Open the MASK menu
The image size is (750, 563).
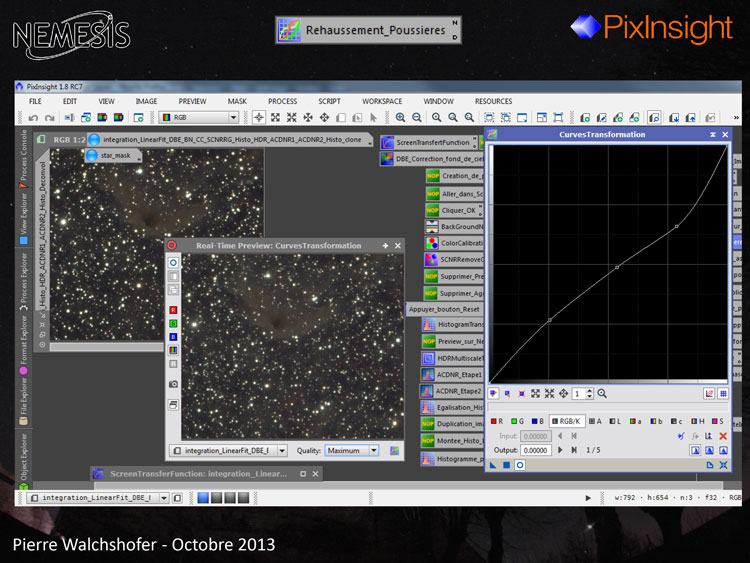237,101
